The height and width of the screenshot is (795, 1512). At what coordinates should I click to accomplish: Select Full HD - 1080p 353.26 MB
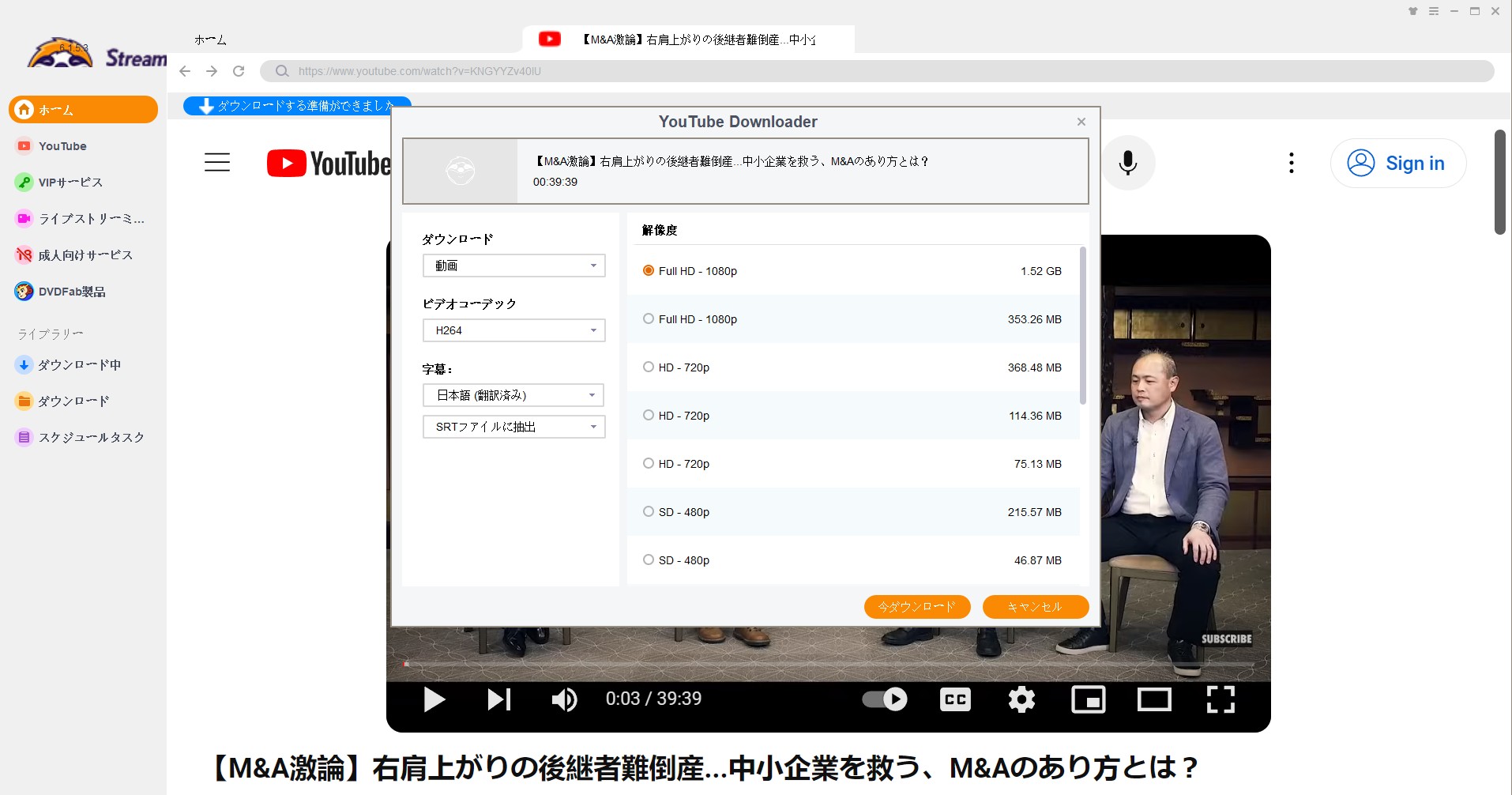click(x=853, y=319)
